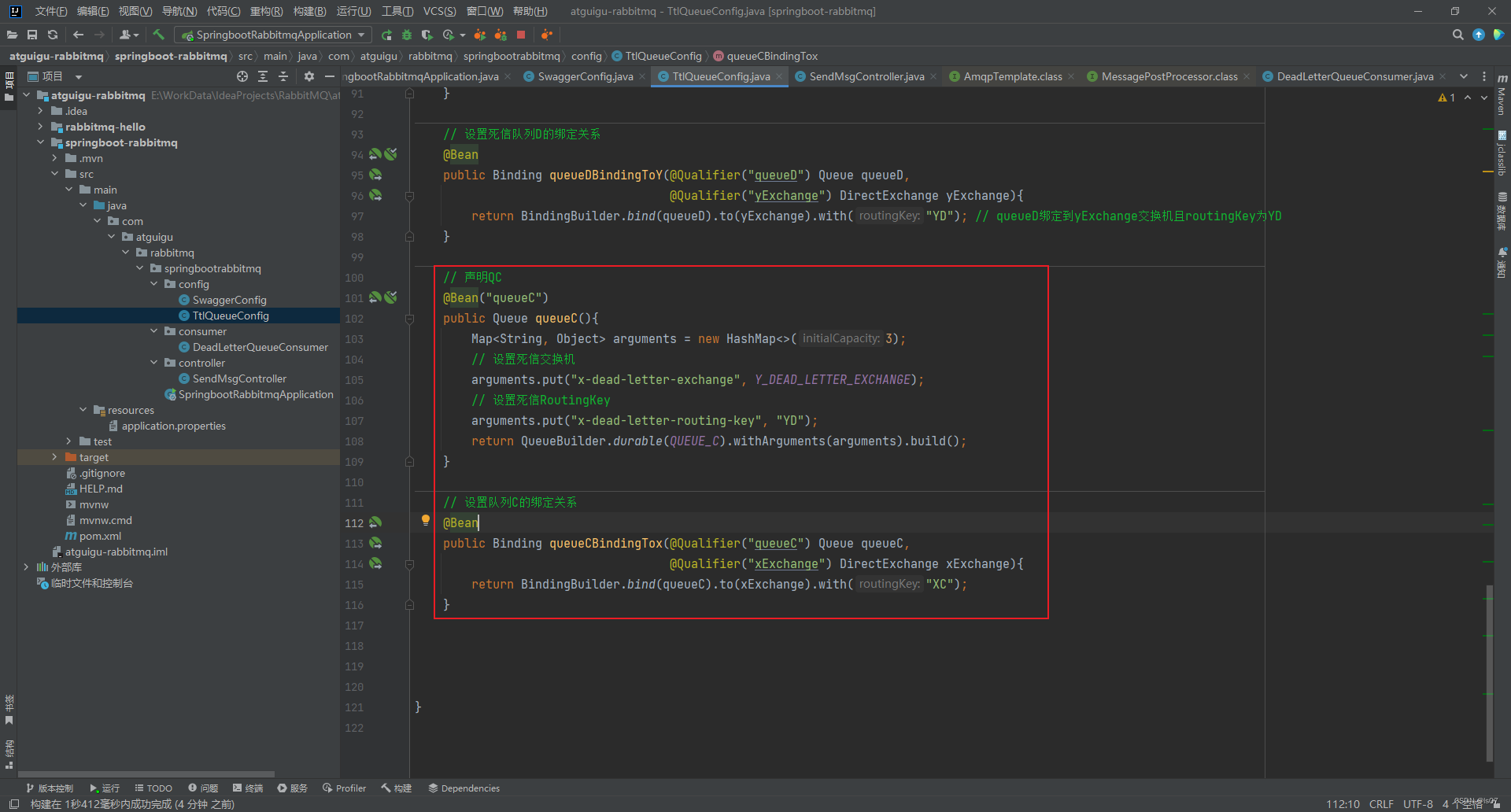Open project panel settings gear
1511x812 pixels.
[309, 76]
